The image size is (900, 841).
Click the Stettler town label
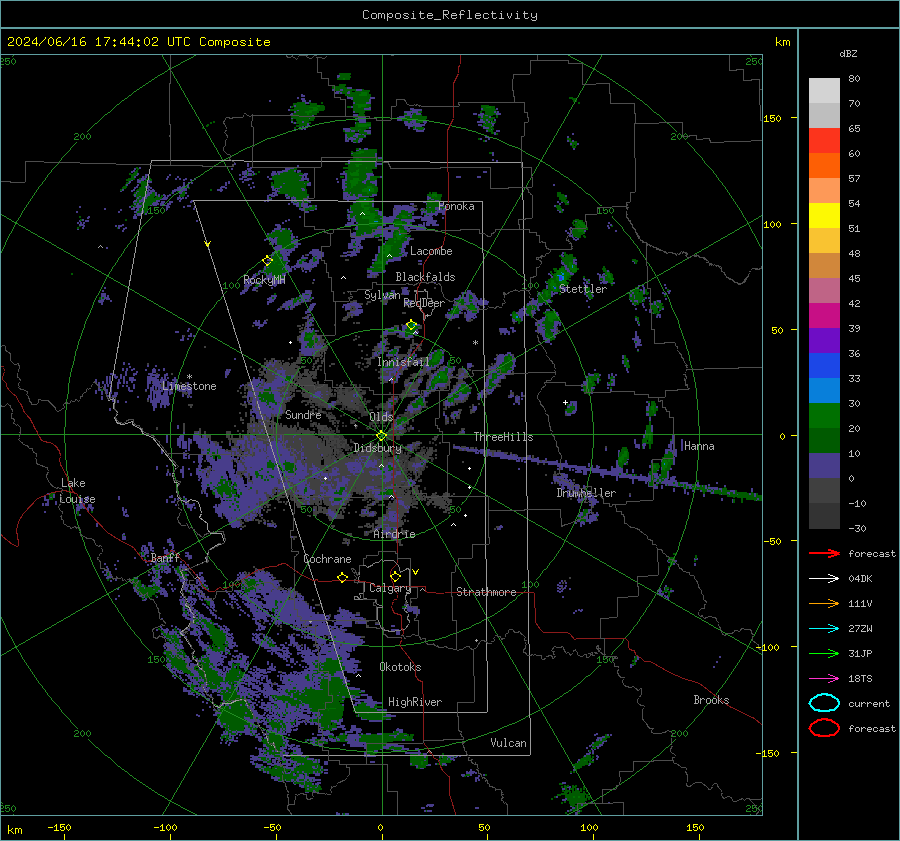(583, 289)
